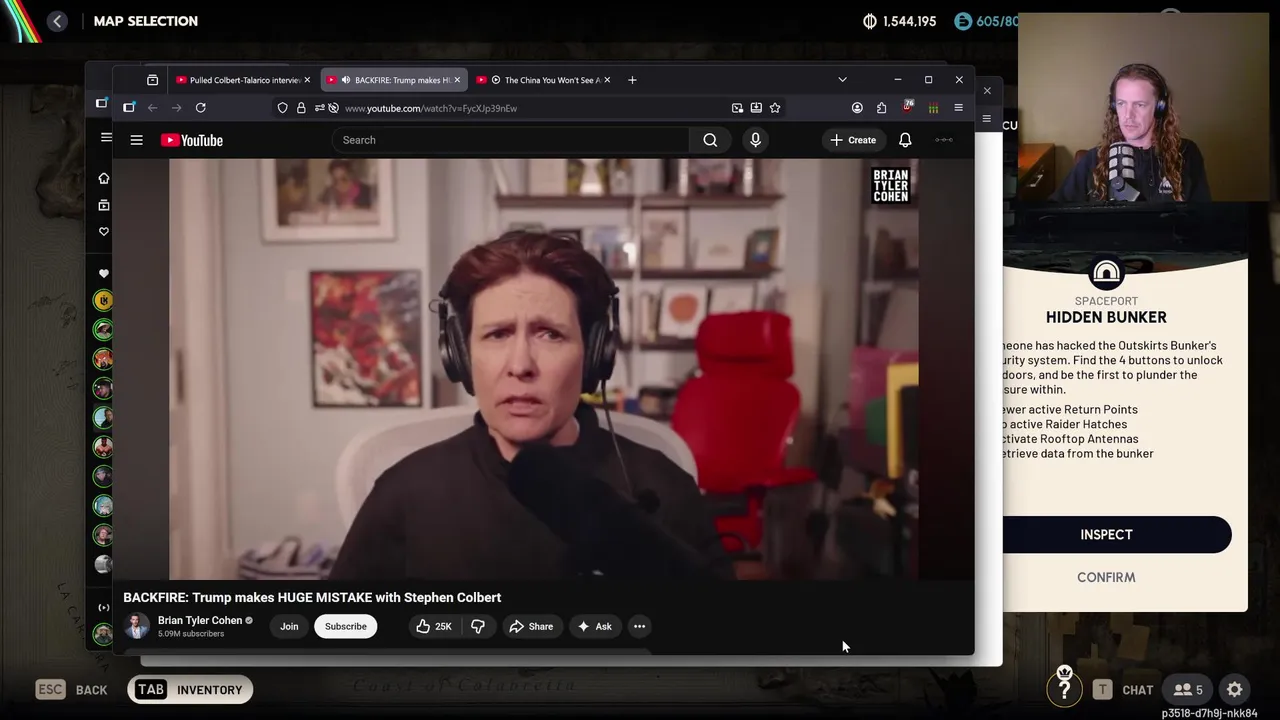Expand the list all tabs chevron
The image size is (1280, 720).
pos(842,80)
